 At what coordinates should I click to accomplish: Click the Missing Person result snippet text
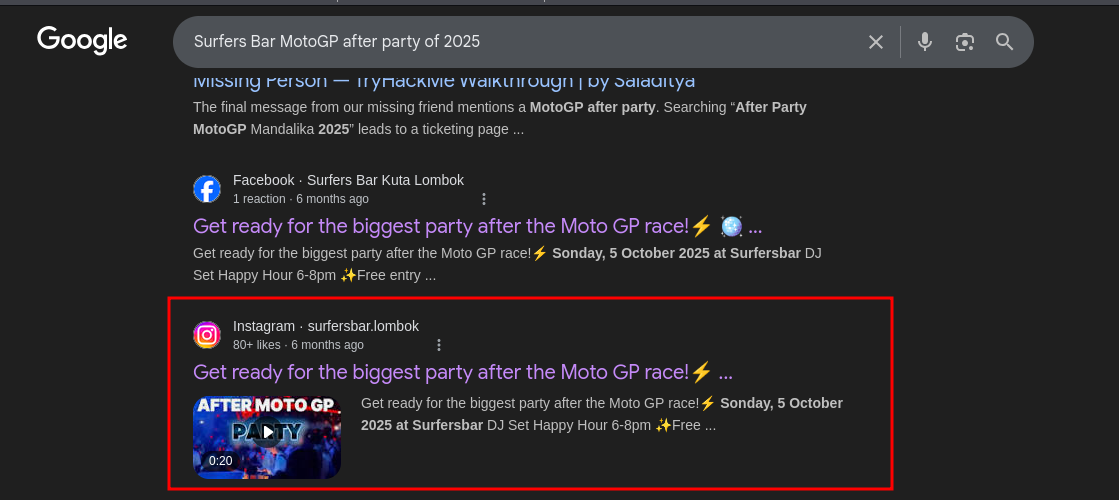[x=499, y=118]
